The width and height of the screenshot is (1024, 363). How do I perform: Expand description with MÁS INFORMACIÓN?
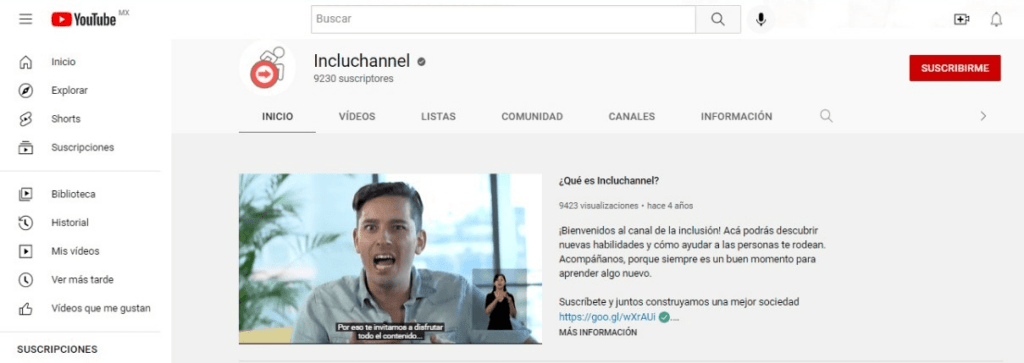tap(598, 332)
